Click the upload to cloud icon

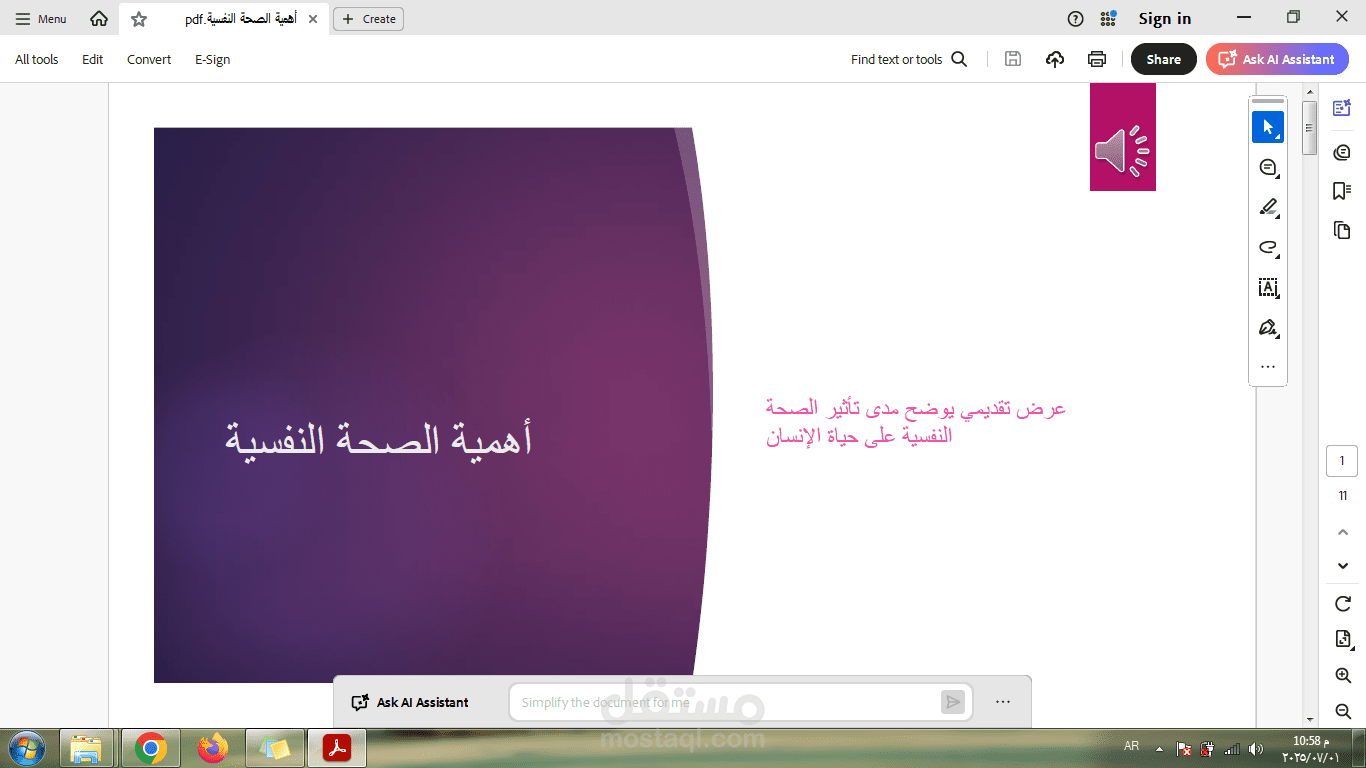pyautogui.click(x=1055, y=59)
